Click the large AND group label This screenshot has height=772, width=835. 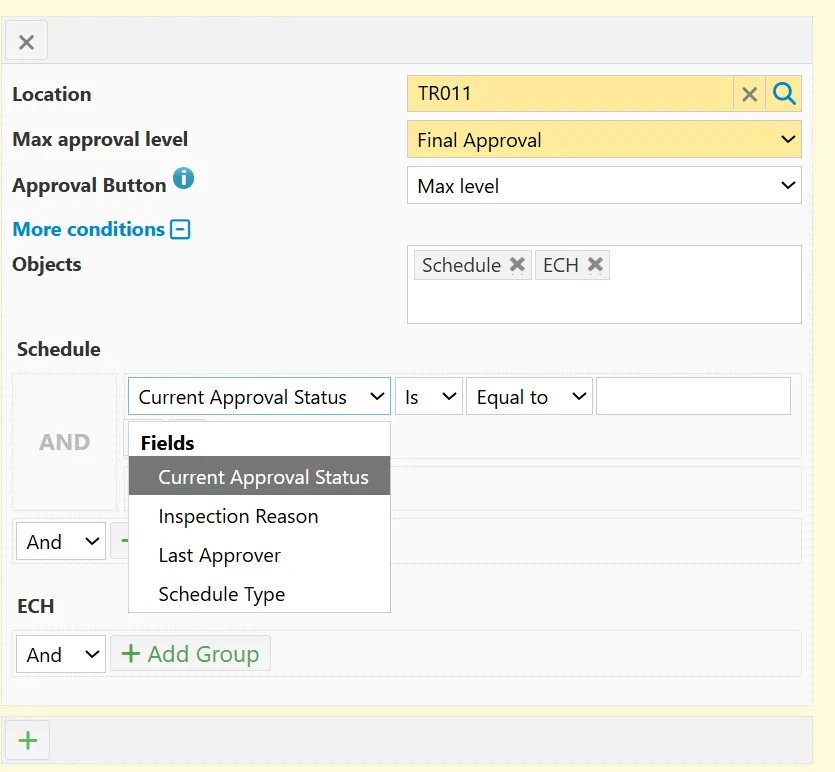64,442
